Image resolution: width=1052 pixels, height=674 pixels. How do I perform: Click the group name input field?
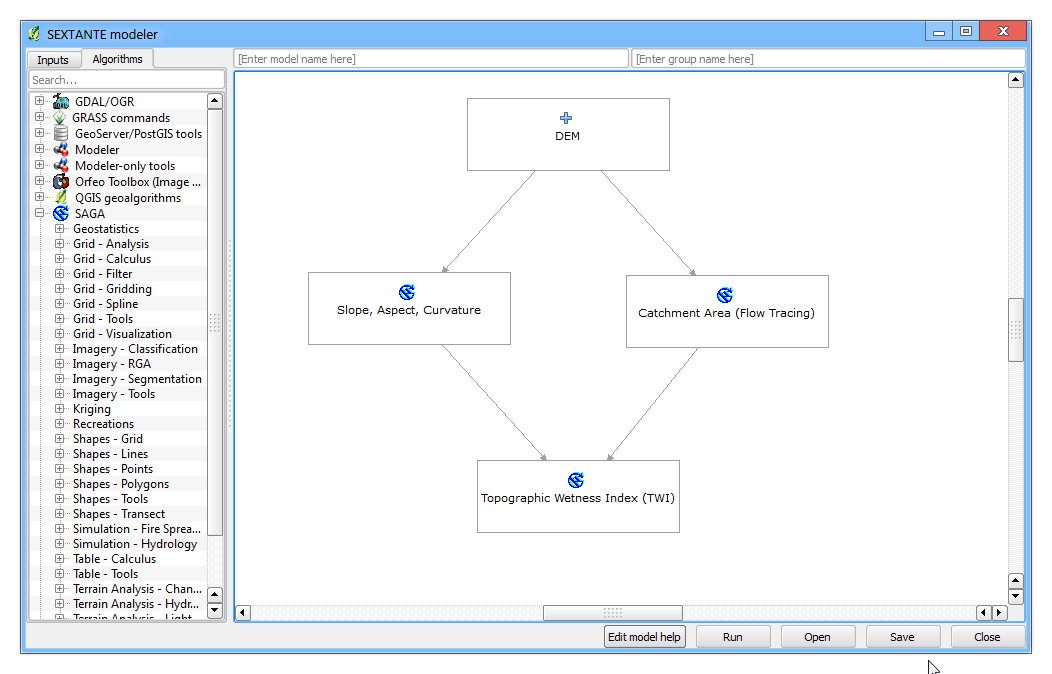828,59
